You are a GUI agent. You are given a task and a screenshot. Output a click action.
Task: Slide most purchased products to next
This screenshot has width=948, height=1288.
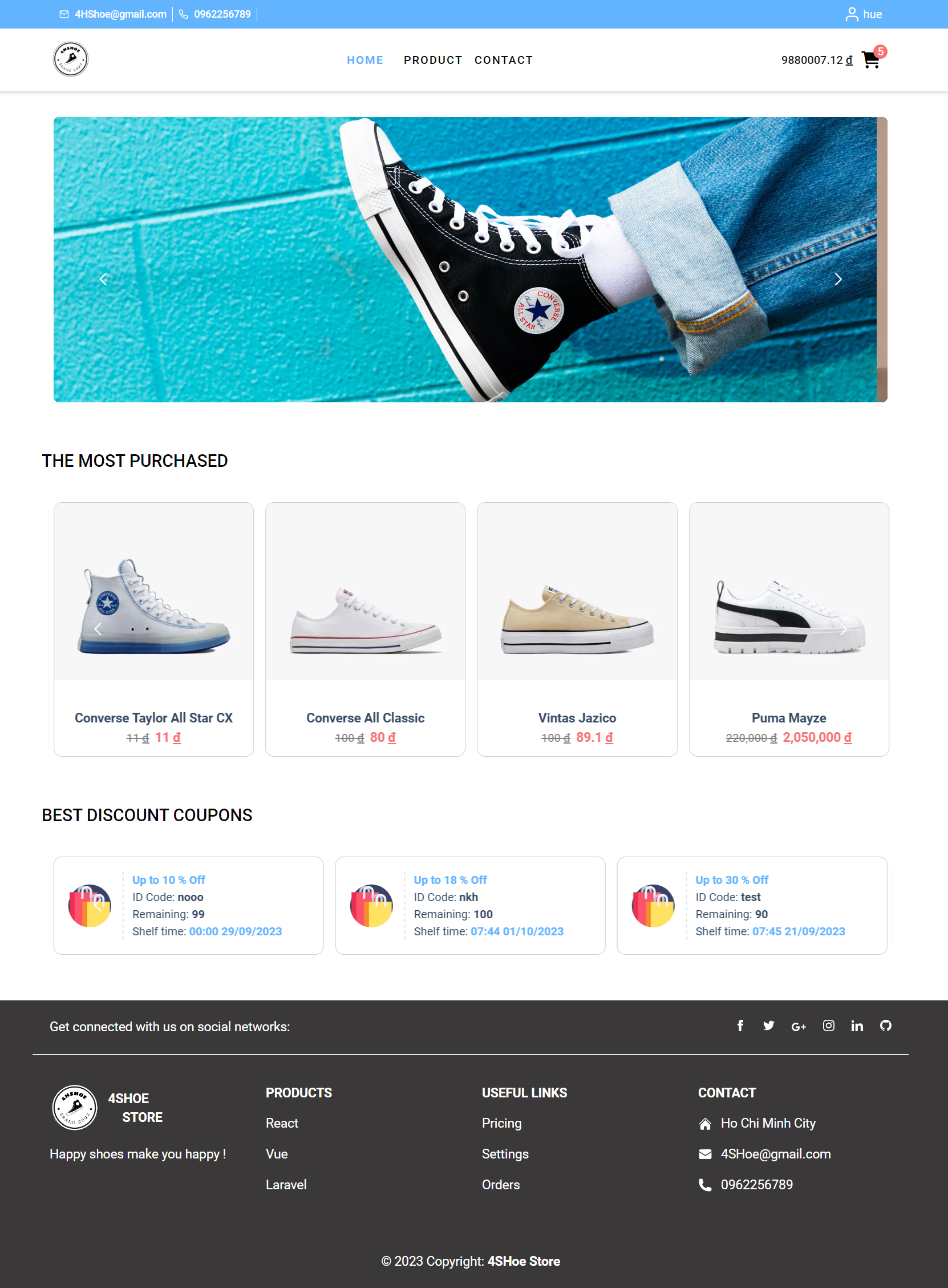tap(844, 629)
